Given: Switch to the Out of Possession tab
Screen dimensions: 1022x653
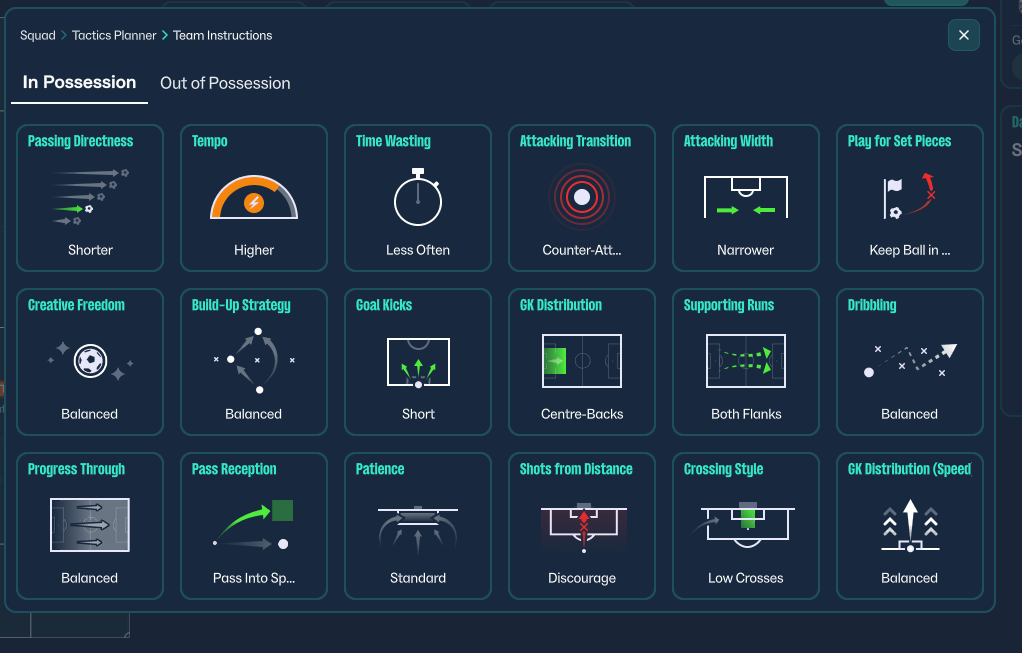Looking at the screenshot, I should (x=225, y=83).
